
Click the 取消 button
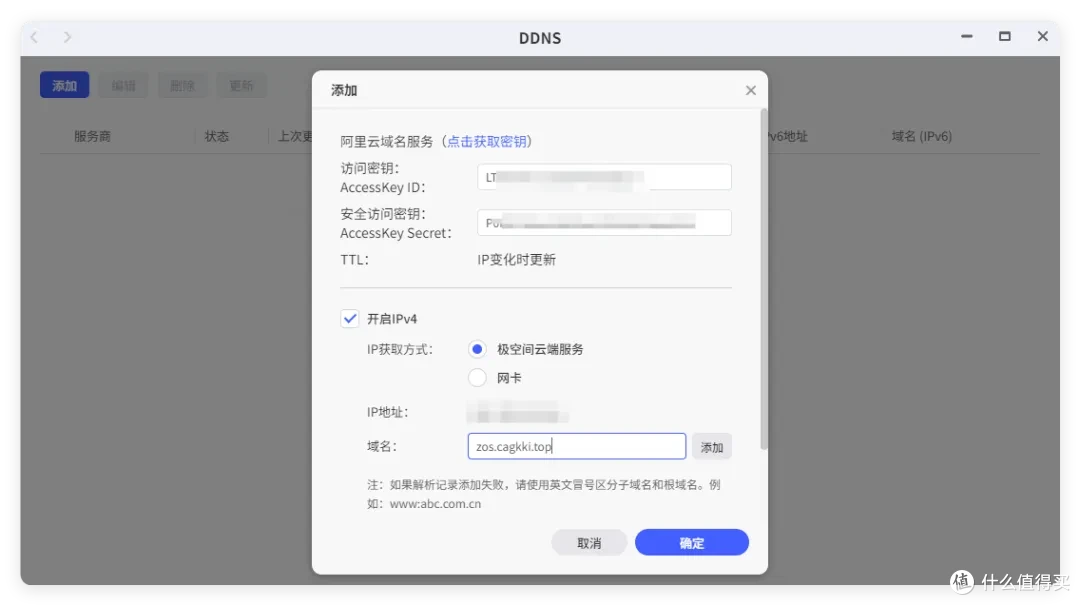tap(589, 543)
